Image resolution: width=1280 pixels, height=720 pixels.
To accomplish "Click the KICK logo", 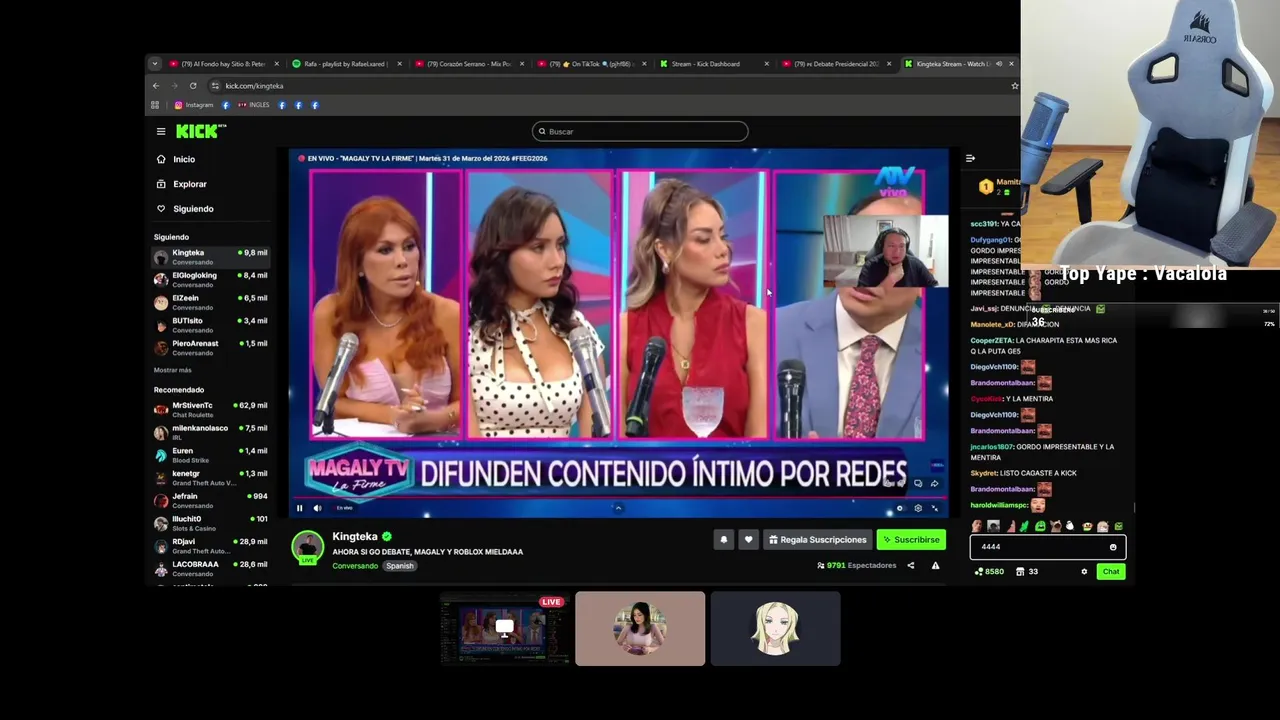I will pos(200,131).
